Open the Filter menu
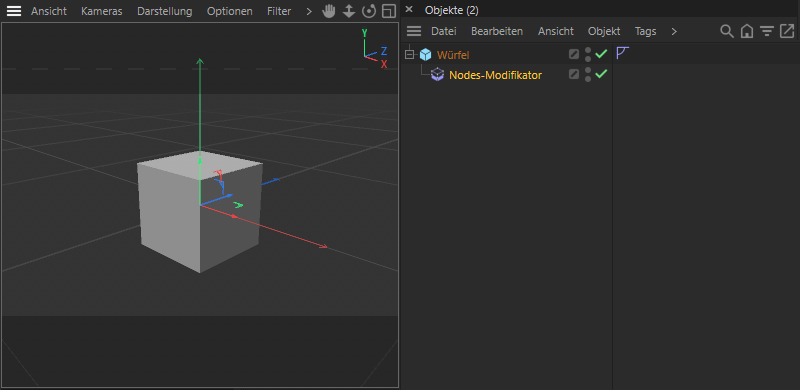 click(x=279, y=11)
